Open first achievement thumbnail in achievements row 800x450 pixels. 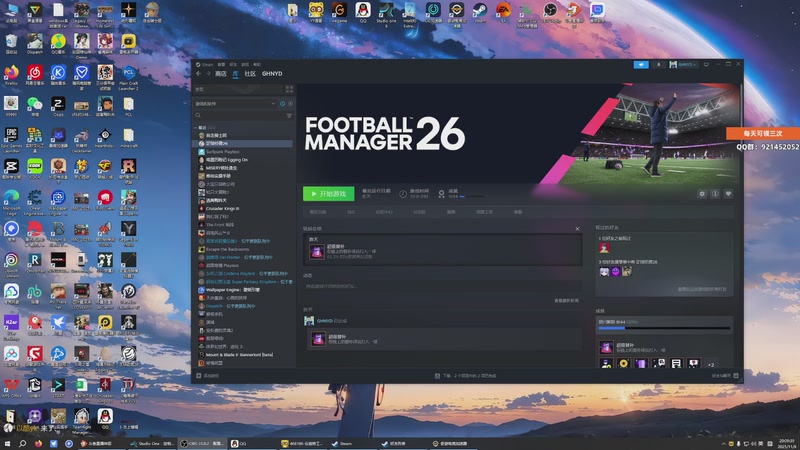(x=606, y=364)
